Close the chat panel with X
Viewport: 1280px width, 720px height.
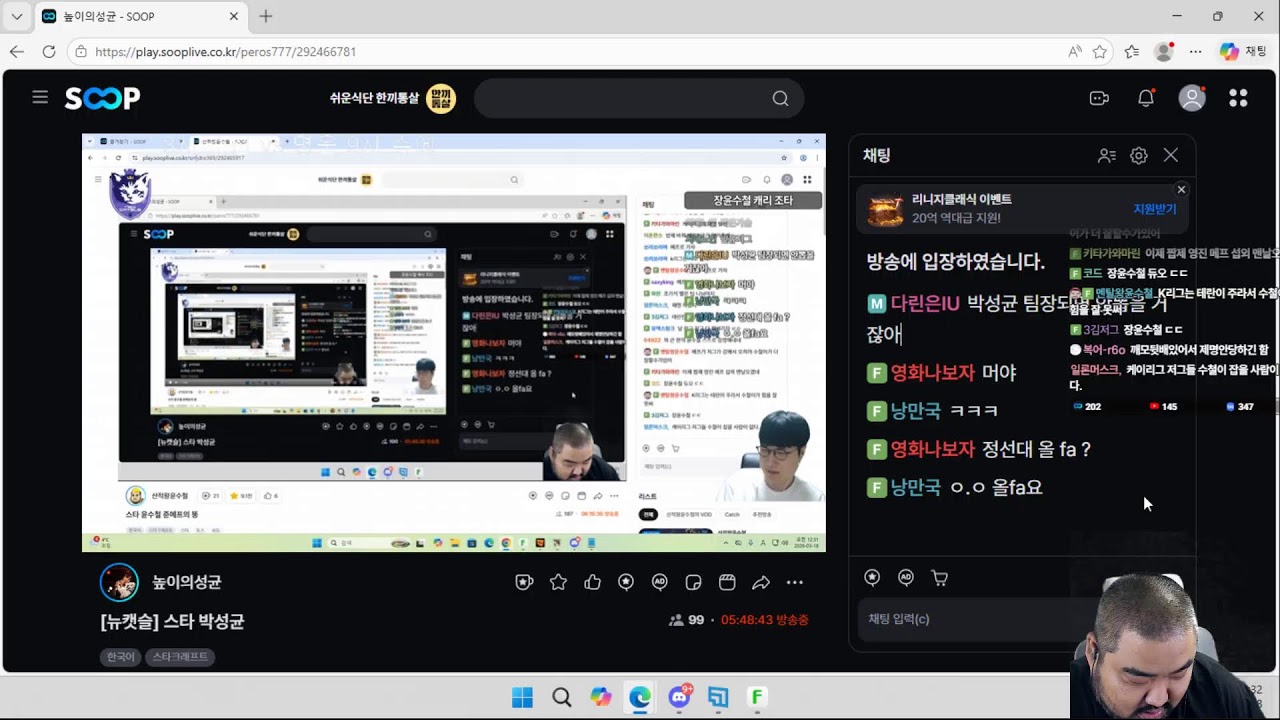[x=1170, y=155]
